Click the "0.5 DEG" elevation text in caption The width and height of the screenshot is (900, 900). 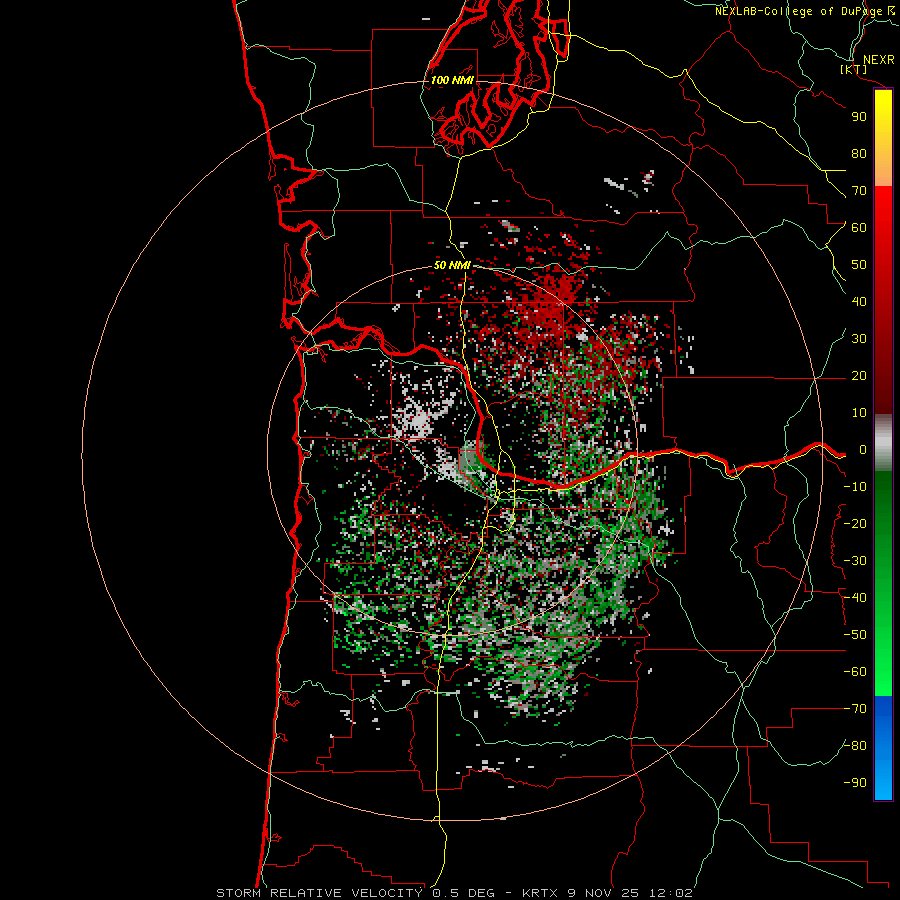pos(465,893)
